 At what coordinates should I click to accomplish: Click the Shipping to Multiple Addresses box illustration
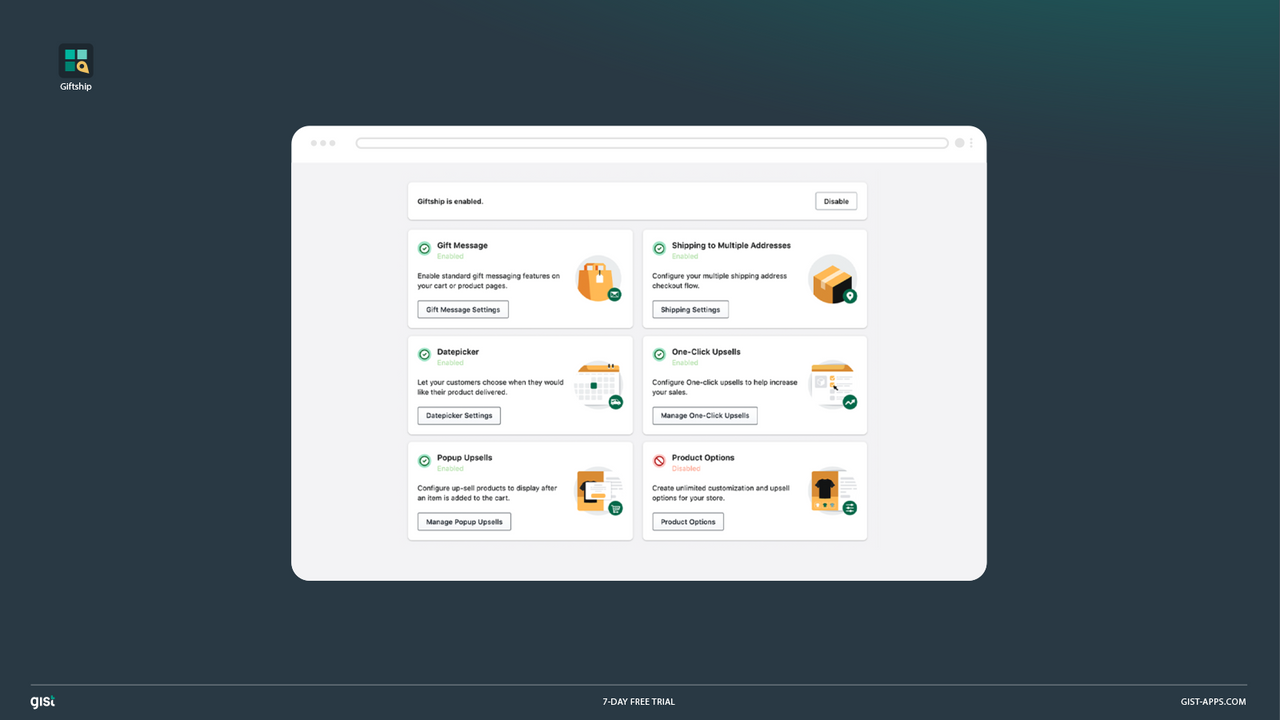(834, 279)
